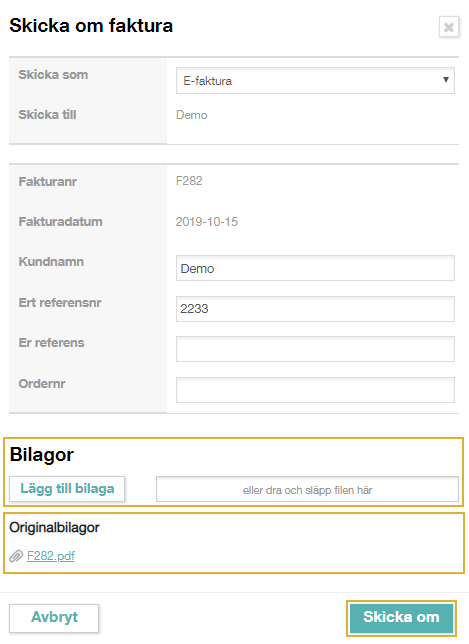The image size is (469, 644).
Task: Click the invoice date 2019-10-15
Action: [207, 222]
